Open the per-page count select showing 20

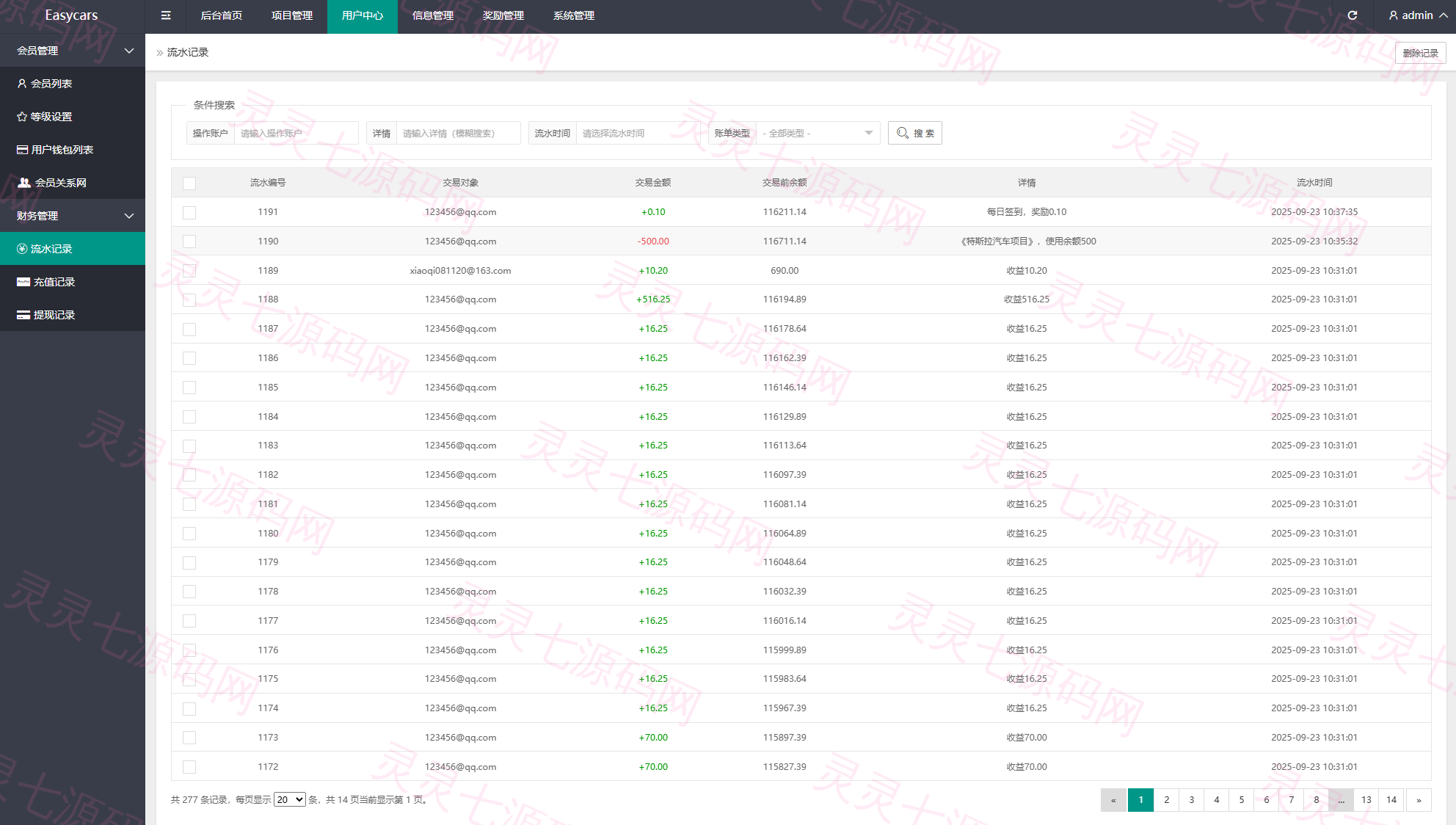[290, 800]
